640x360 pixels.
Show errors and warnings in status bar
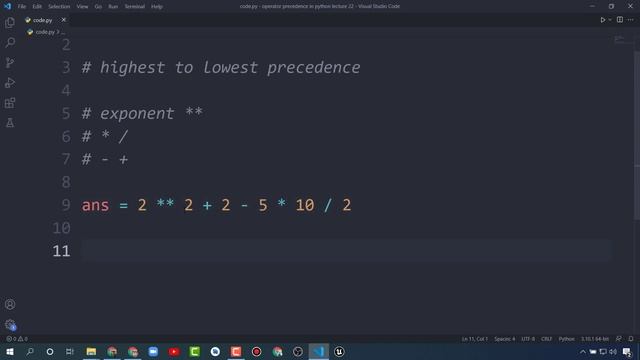coord(17,339)
